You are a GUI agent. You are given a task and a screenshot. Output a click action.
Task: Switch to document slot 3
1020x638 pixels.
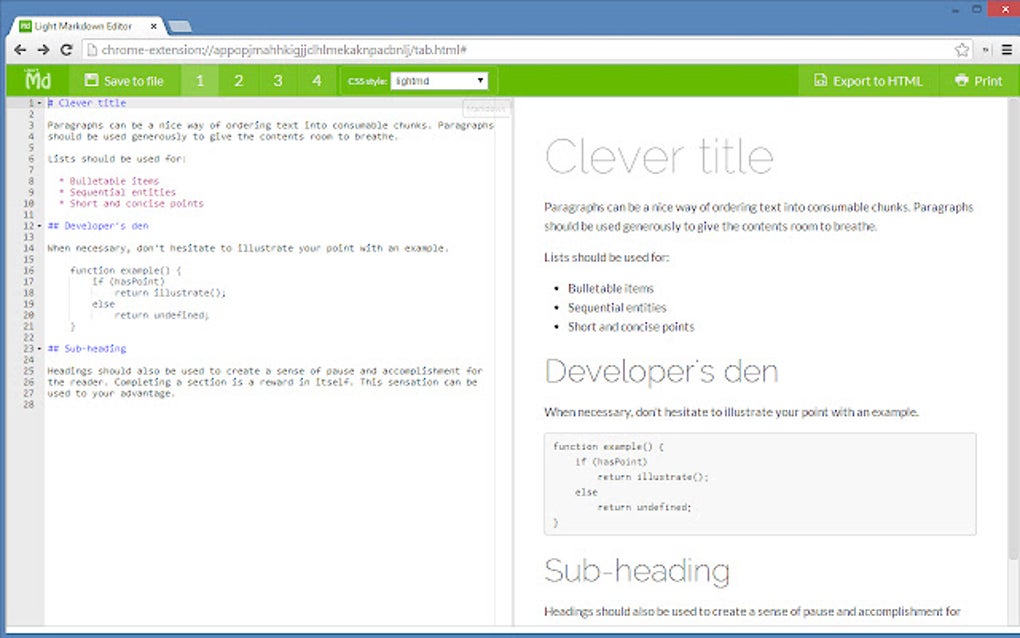click(x=278, y=80)
